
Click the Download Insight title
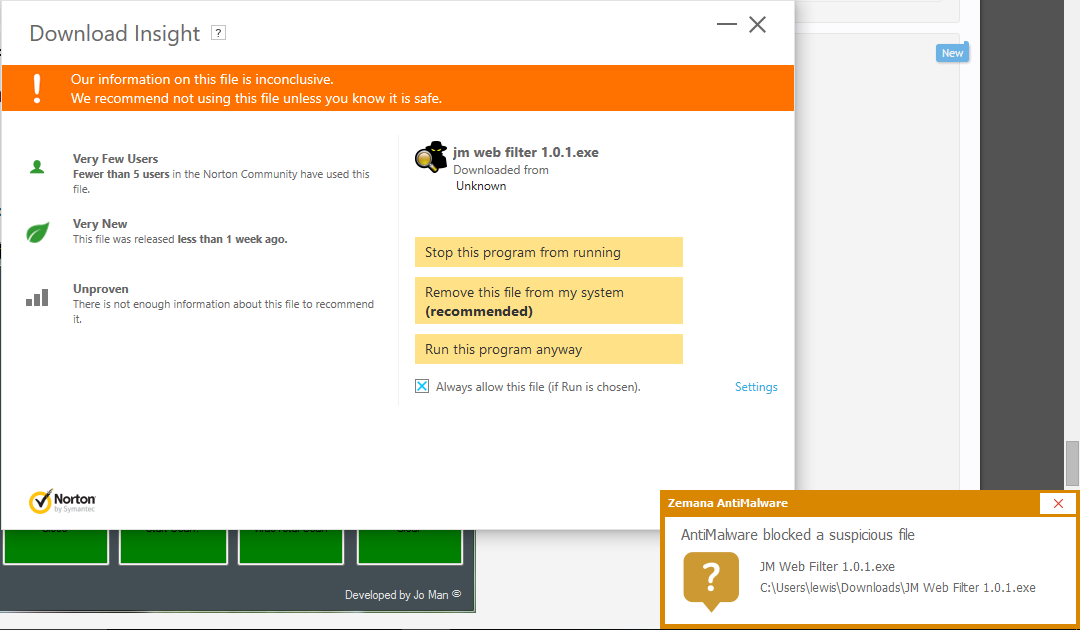(114, 33)
